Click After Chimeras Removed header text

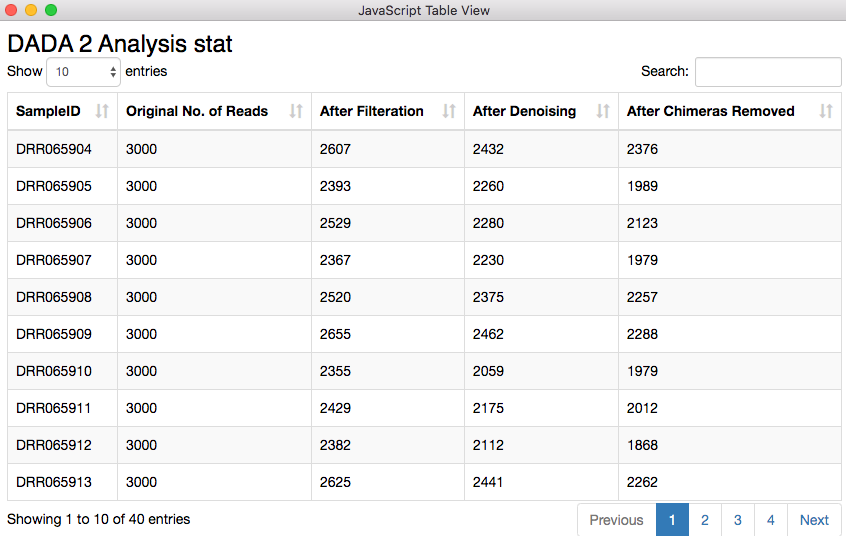tap(710, 111)
